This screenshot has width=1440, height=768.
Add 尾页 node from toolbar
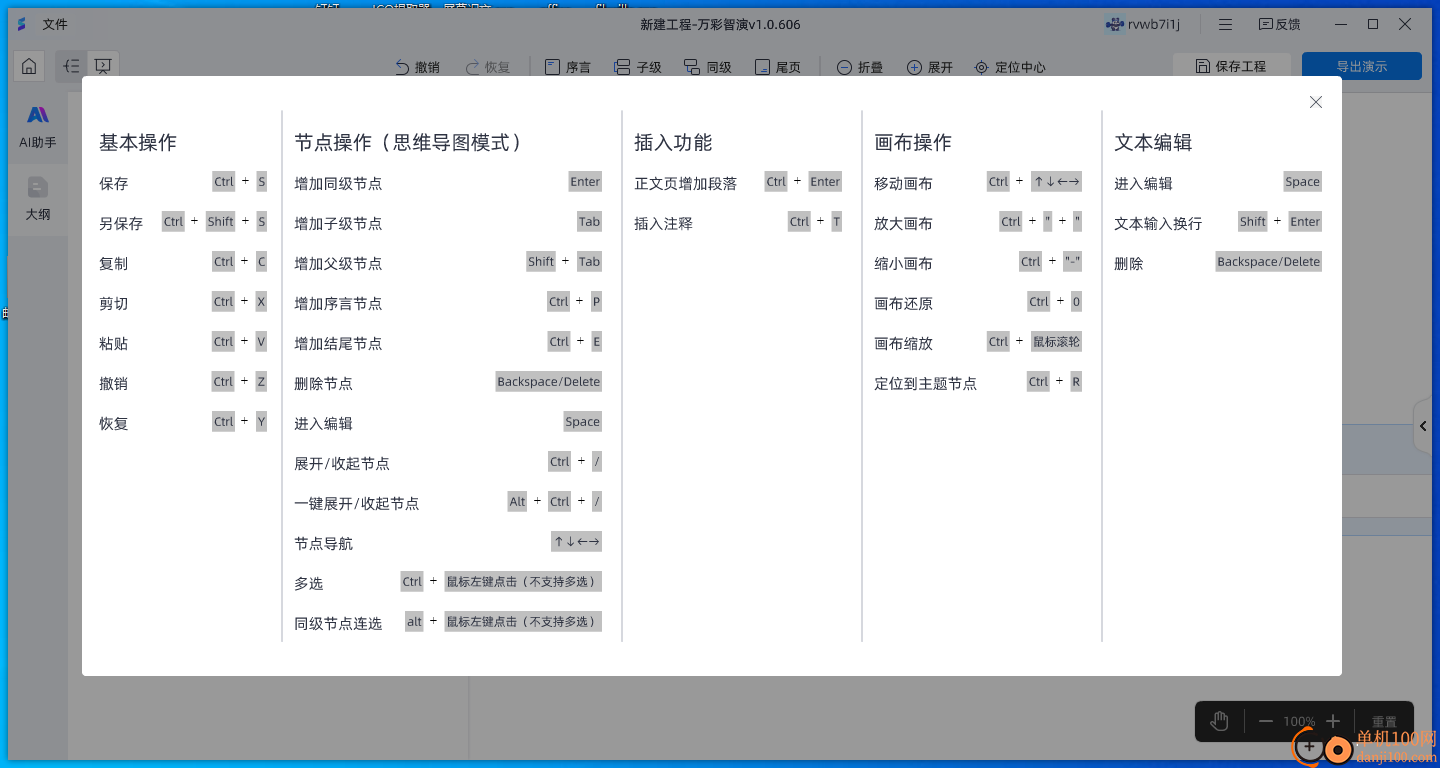tap(778, 67)
